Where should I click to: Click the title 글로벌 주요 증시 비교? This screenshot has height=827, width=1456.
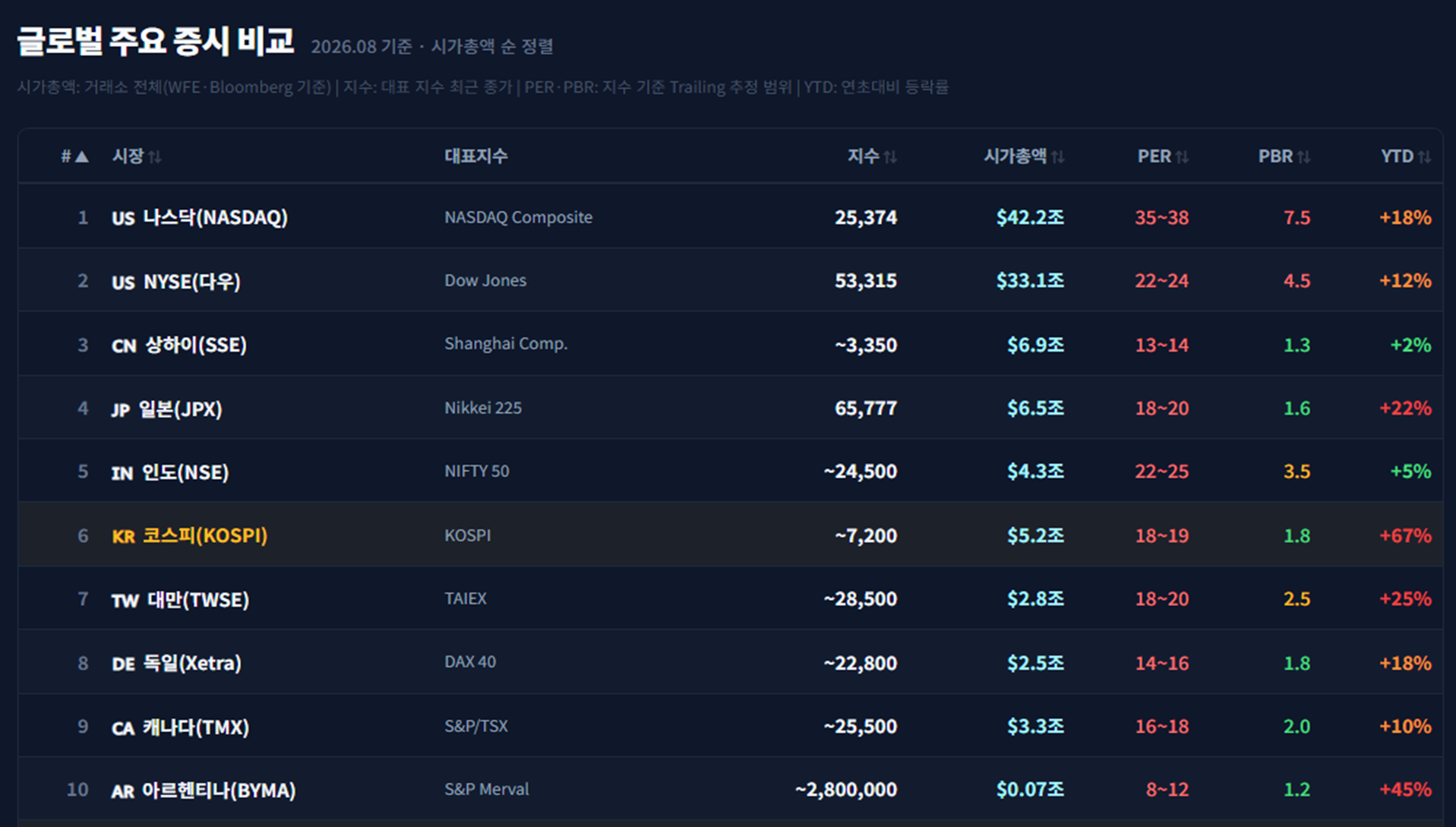(x=155, y=41)
